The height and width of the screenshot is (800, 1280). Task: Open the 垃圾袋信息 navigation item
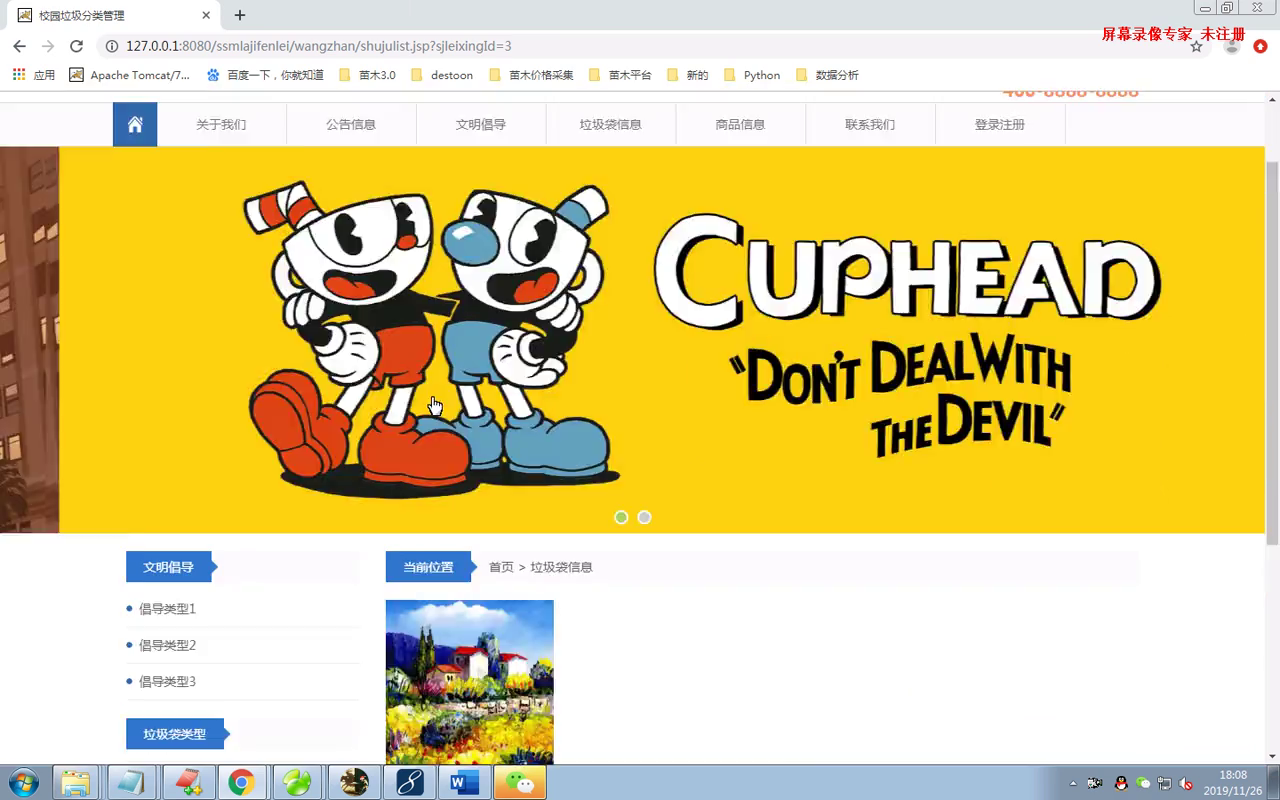[611, 125]
